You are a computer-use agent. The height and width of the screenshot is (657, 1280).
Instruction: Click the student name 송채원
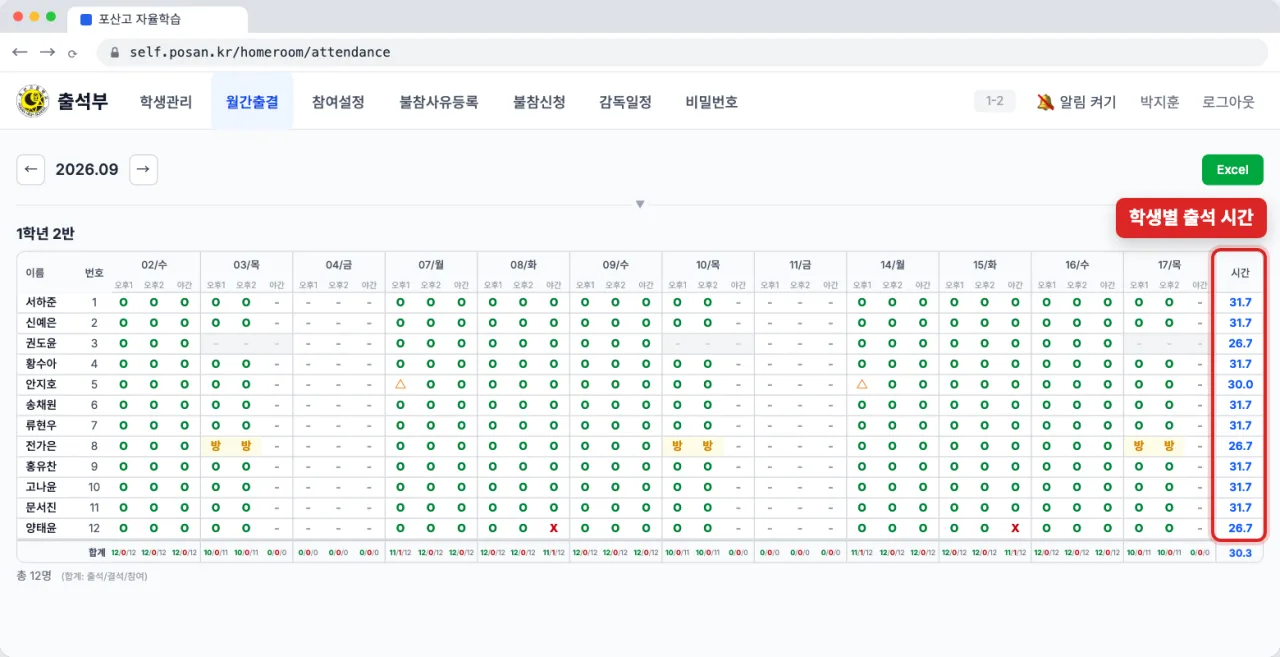[x=41, y=405]
